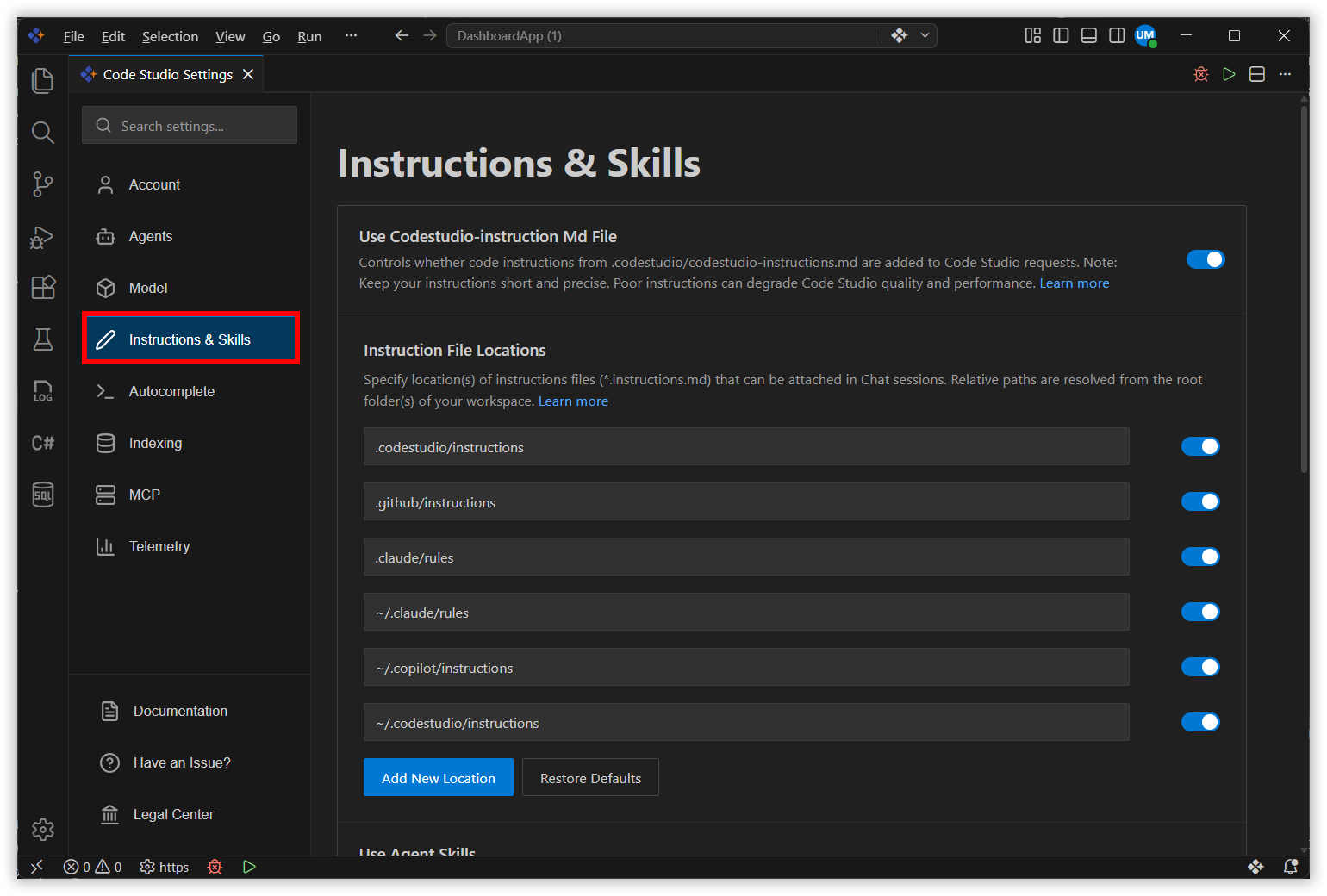The image size is (1327, 896).
Task: Select the Code Studio Settings tab
Action: 167,74
